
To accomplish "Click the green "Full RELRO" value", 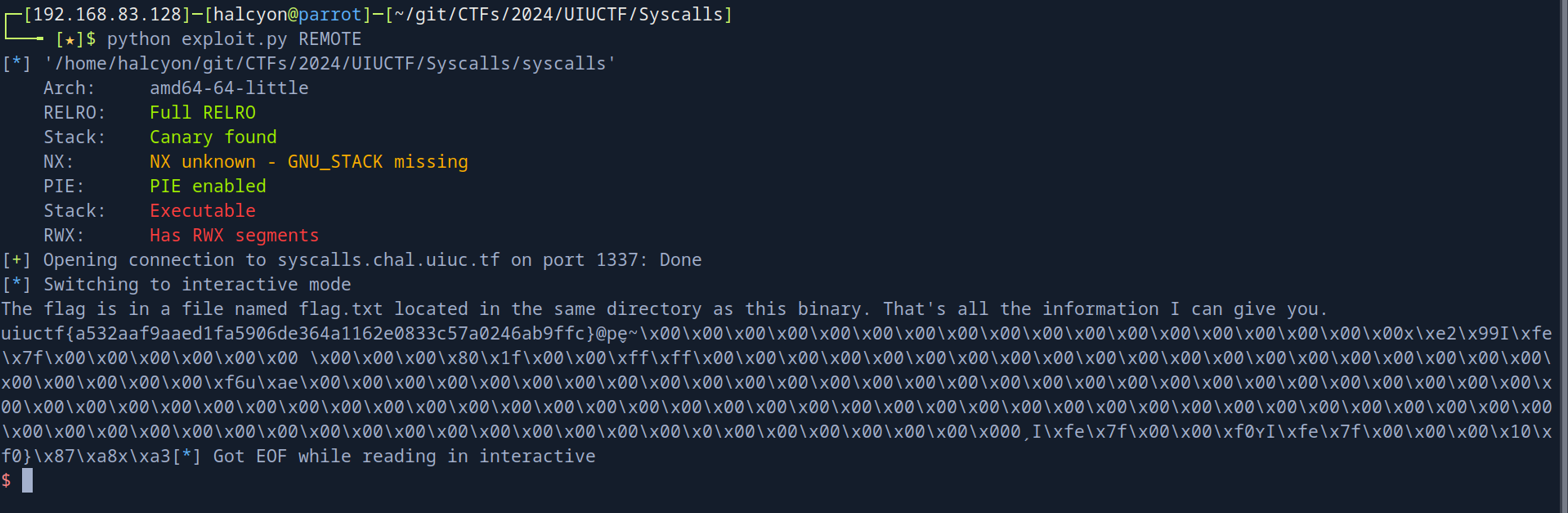I will tap(203, 113).
